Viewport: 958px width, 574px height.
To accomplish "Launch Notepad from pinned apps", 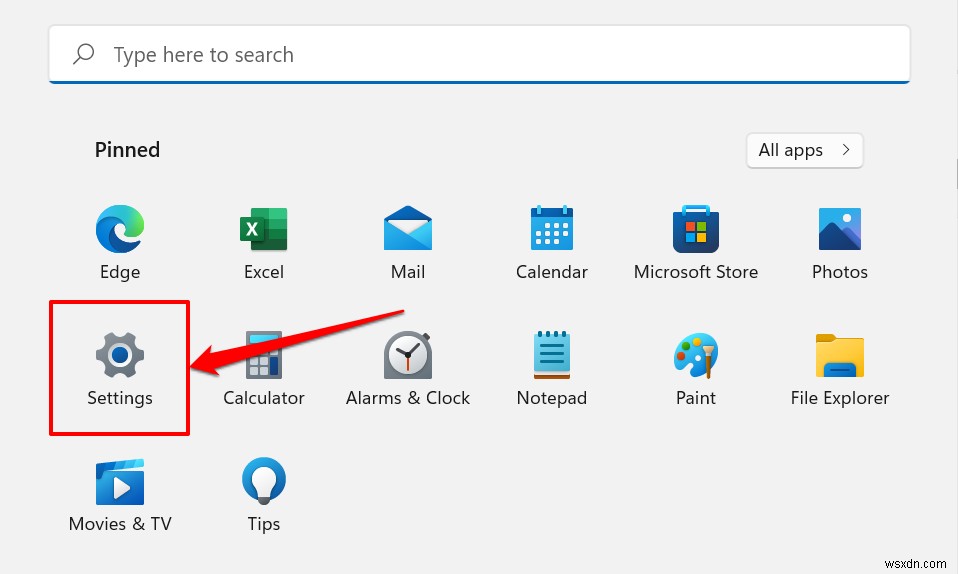I will 552,355.
